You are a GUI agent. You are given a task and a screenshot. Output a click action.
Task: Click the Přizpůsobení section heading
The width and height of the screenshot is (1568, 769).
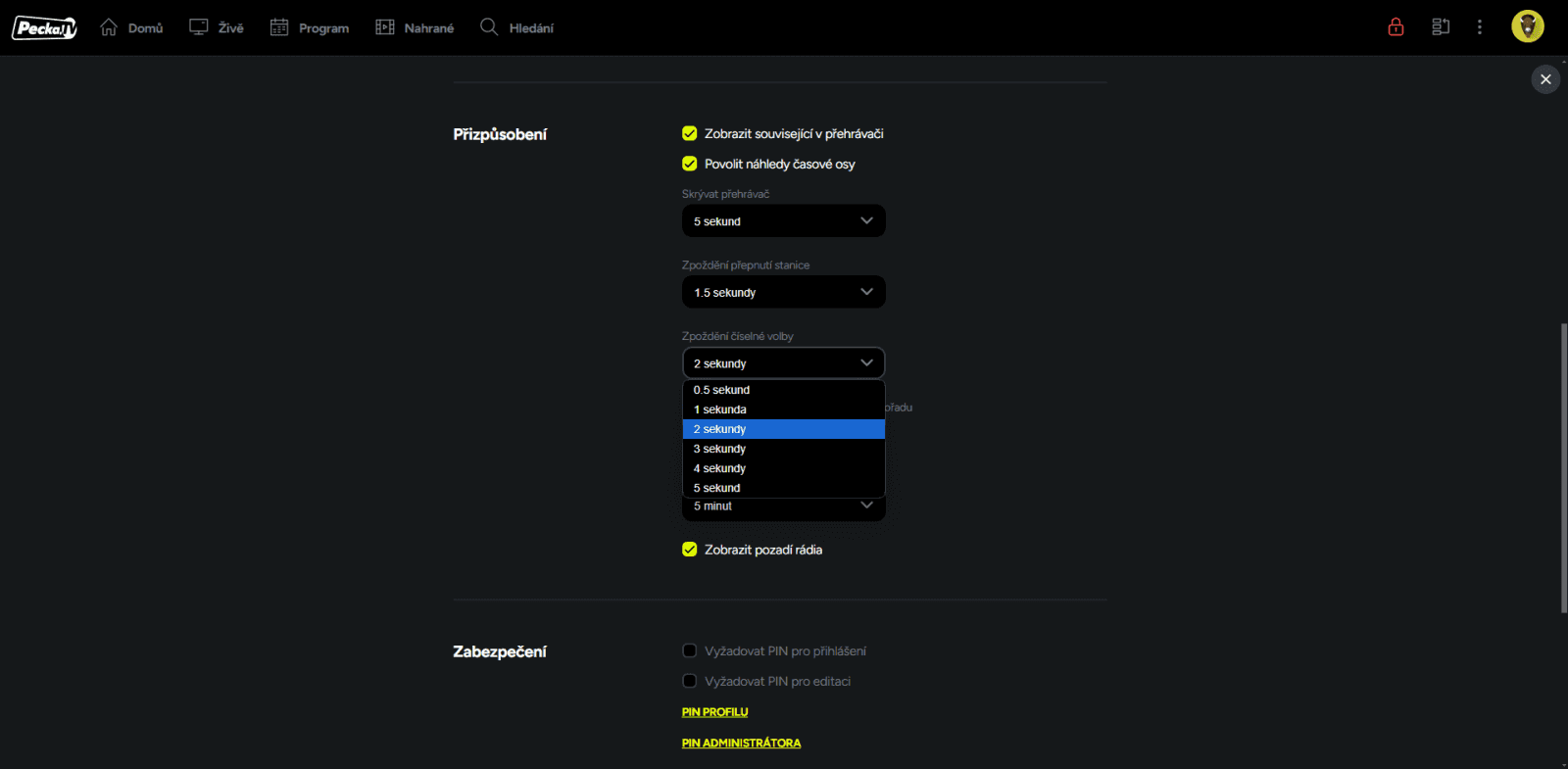[x=500, y=134]
